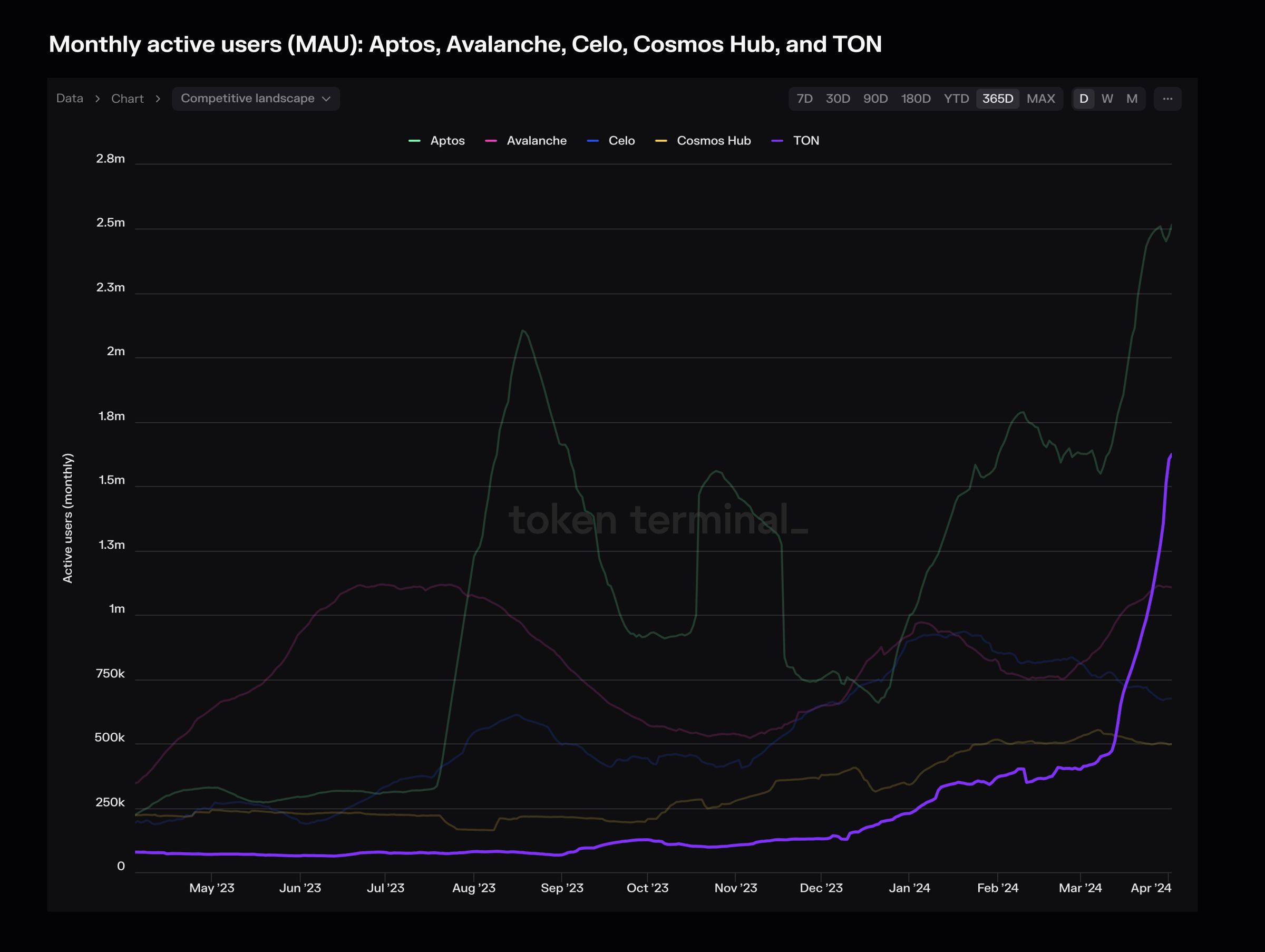Hide the Cosmos Hub legend series
The height and width of the screenshot is (952, 1265).
[713, 141]
